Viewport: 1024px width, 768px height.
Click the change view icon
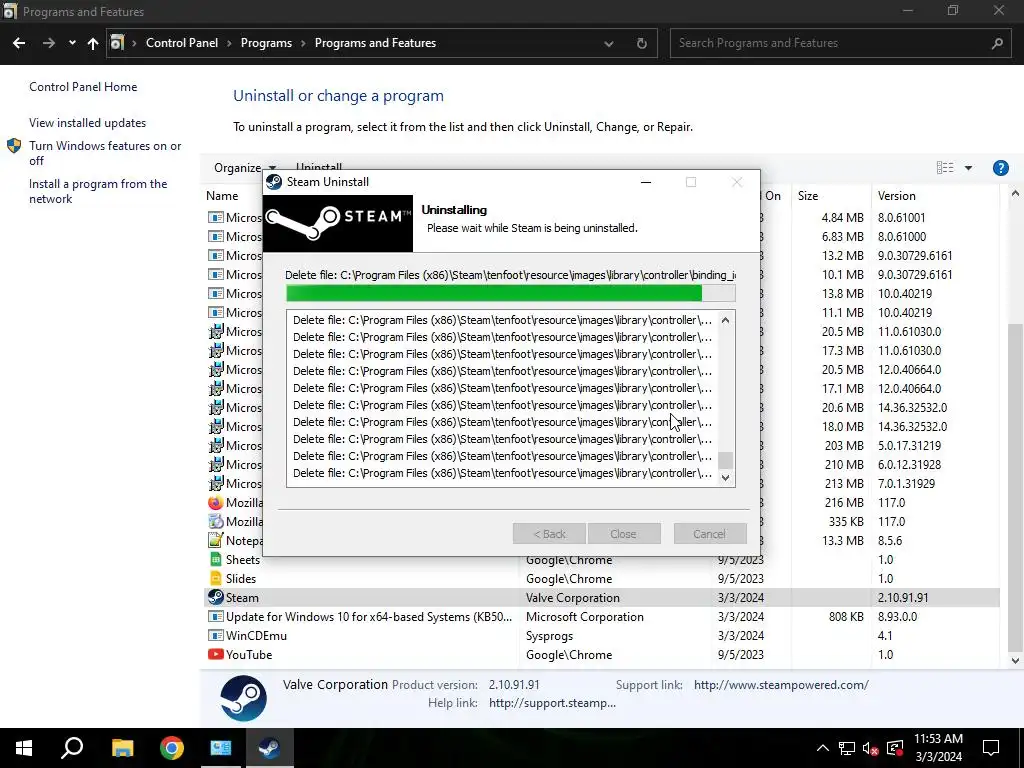944,168
